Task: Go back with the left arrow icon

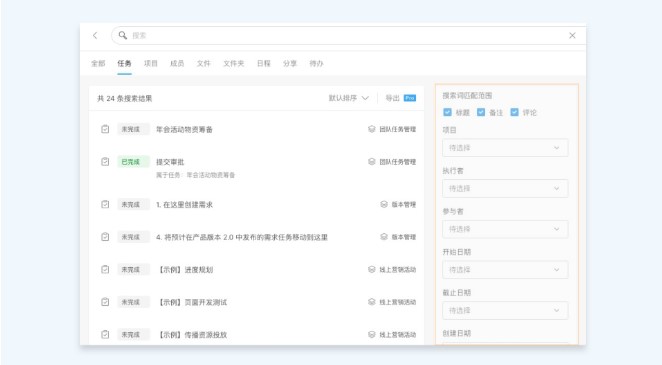Action: (95, 35)
